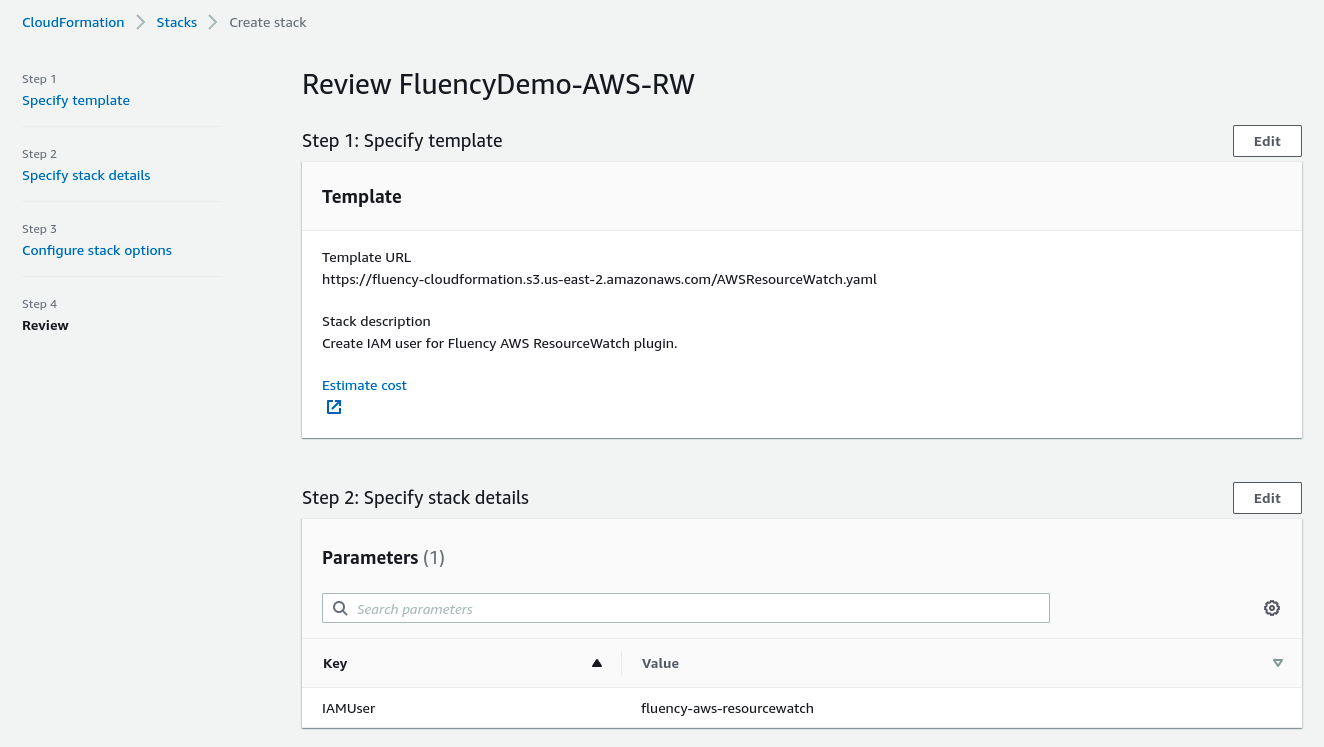Click the Step 1: Specify template heading
The width and height of the screenshot is (1324, 747).
(x=402, y=141)
